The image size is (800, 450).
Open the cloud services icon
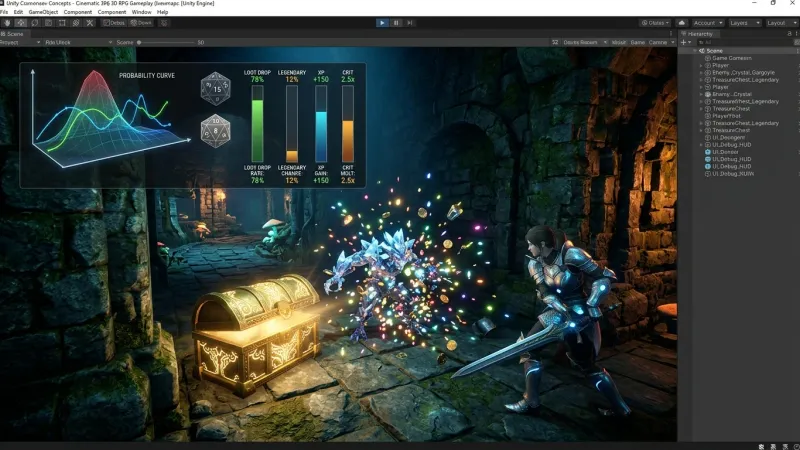(681, 23)
